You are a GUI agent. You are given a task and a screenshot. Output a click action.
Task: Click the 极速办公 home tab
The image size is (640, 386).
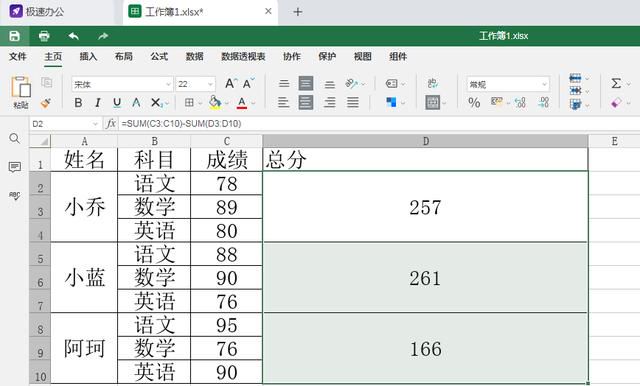pos(37,11)
